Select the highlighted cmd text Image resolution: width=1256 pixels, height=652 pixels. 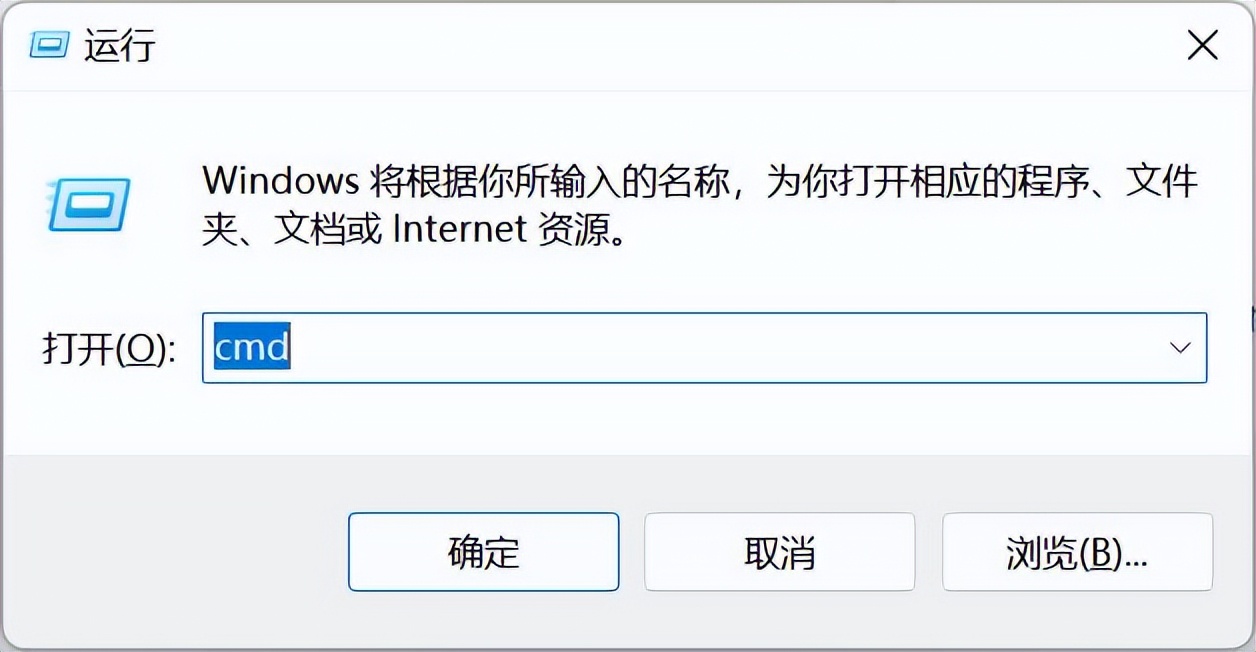[249, 348]
